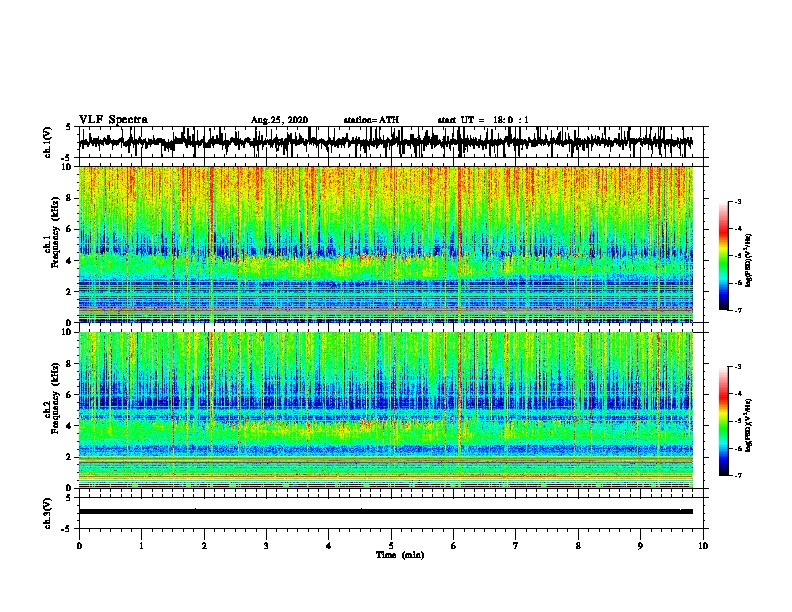792x612 pixels.
Task: Click the "8" kHz tick on ch.1 frequency axis
Action: click(70, 198)
